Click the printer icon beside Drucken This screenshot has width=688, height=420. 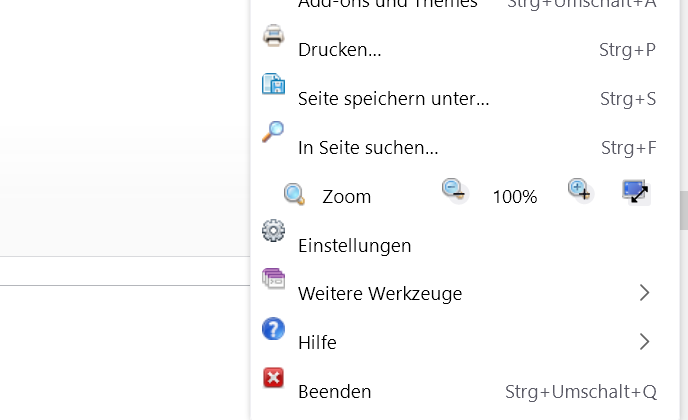coord(273,37)
